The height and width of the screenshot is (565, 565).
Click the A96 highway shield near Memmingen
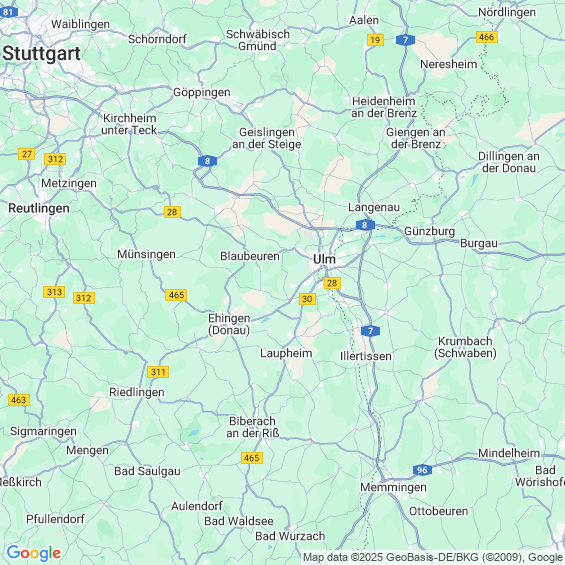pyautogui.click(x=422, y=470)
